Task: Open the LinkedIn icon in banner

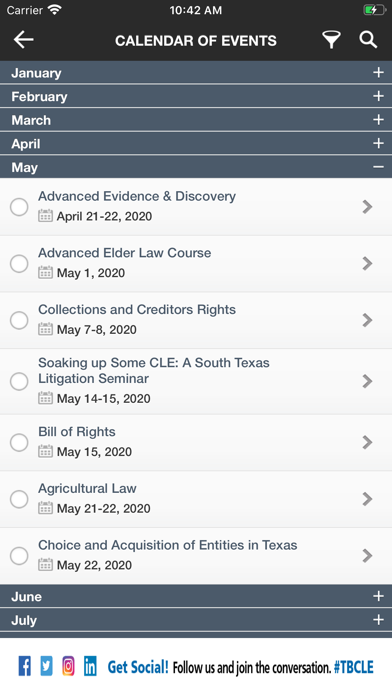Action: (x=90, y=666)
